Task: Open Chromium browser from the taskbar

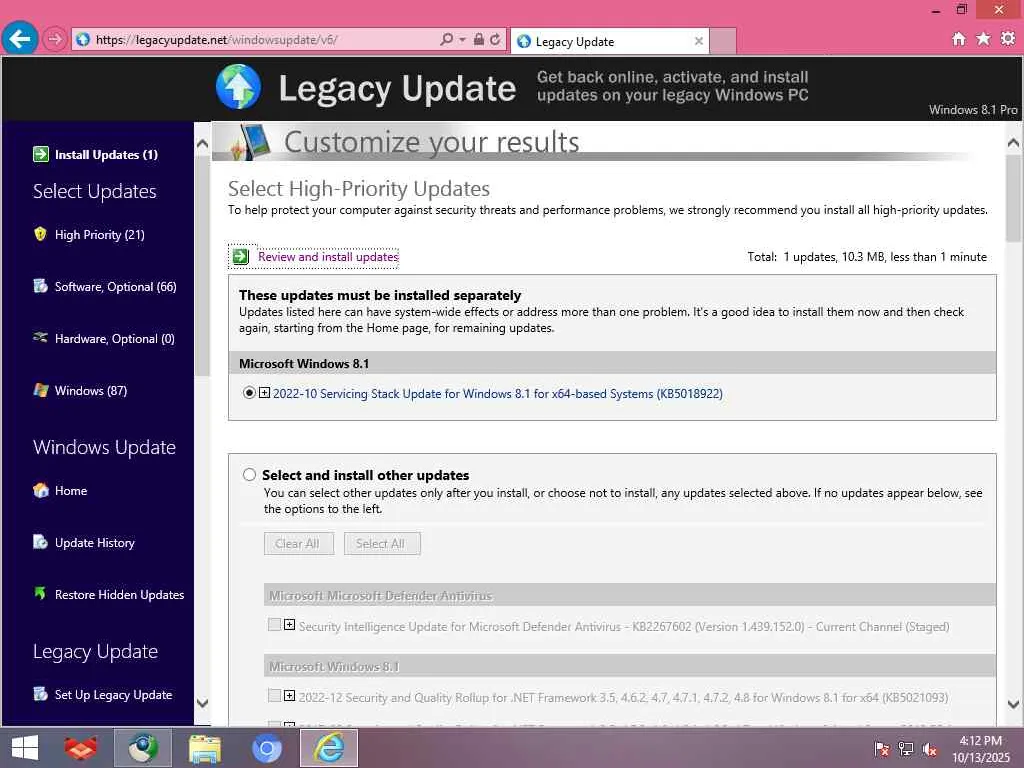Action: (266, 748)
